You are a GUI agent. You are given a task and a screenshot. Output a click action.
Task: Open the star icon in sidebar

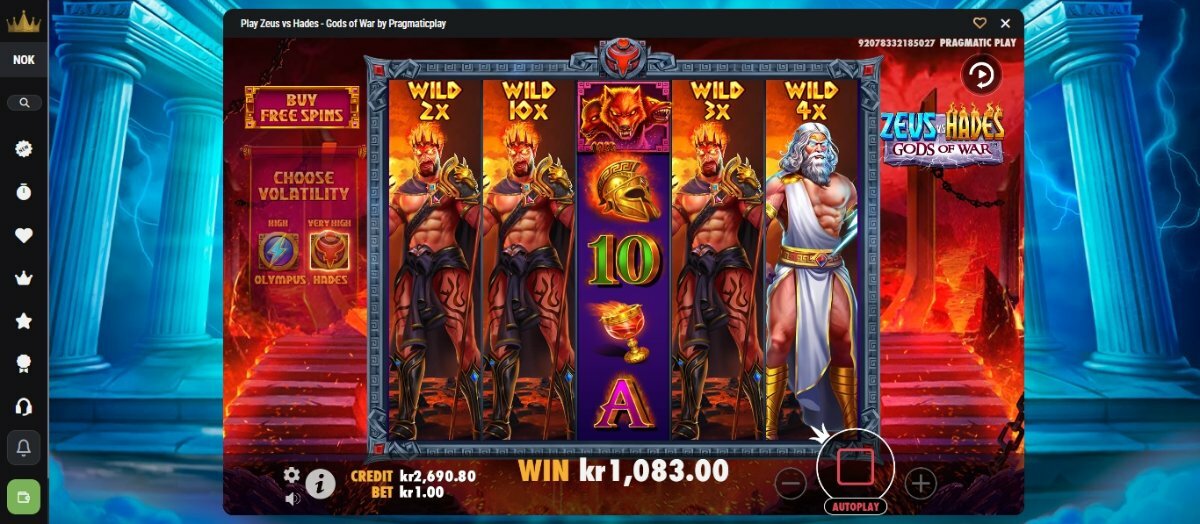point(24,321)
